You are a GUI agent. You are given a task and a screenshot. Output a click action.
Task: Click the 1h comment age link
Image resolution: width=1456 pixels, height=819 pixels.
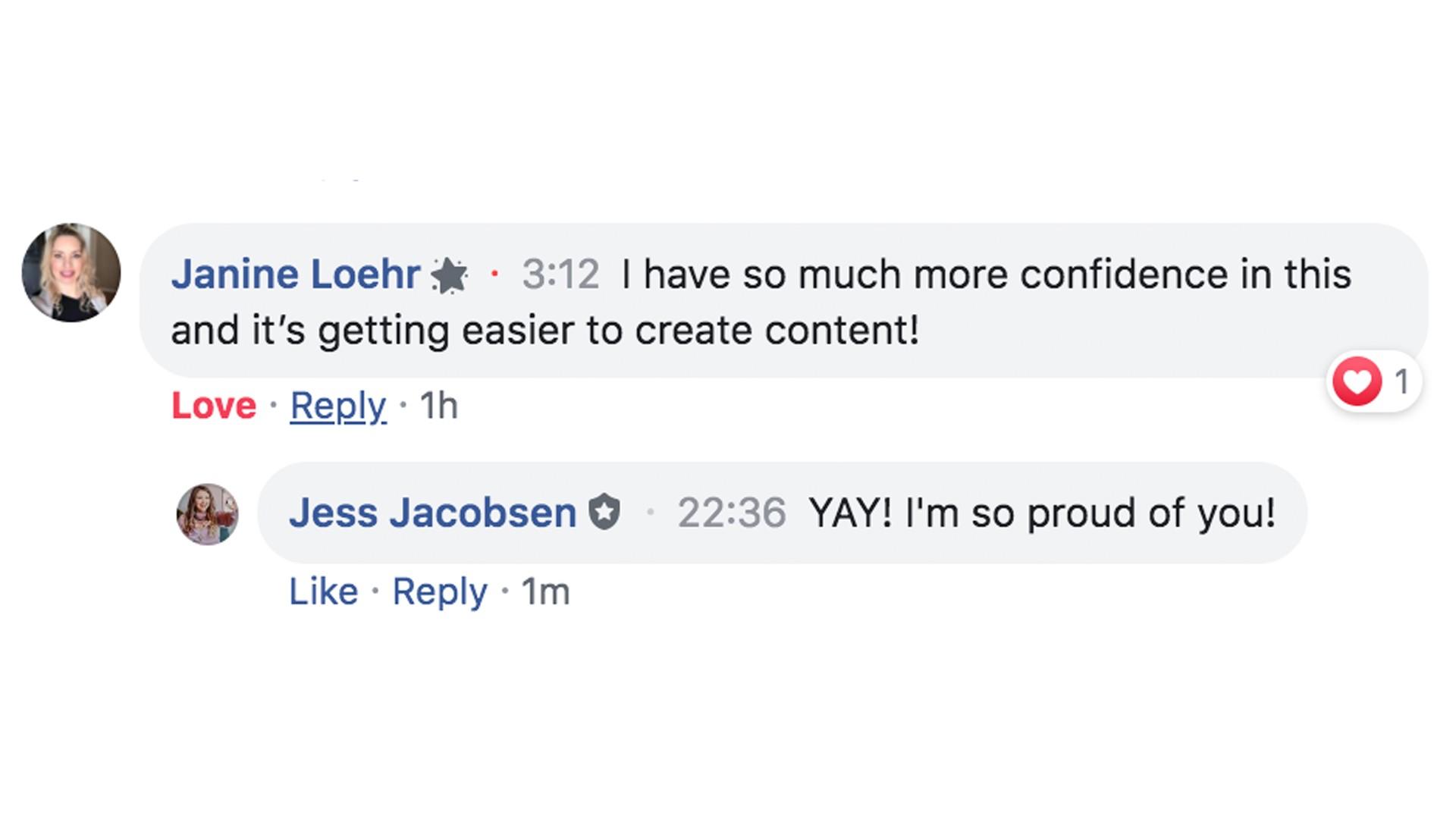tap(439, 406)
